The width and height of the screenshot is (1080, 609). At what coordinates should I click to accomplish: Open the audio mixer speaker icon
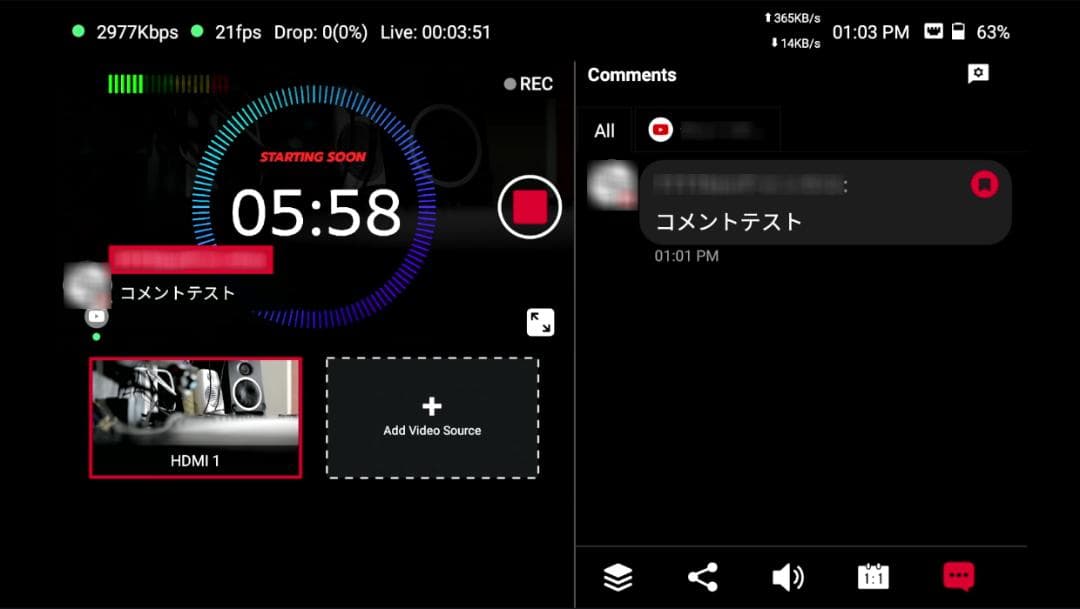point(788,576)
